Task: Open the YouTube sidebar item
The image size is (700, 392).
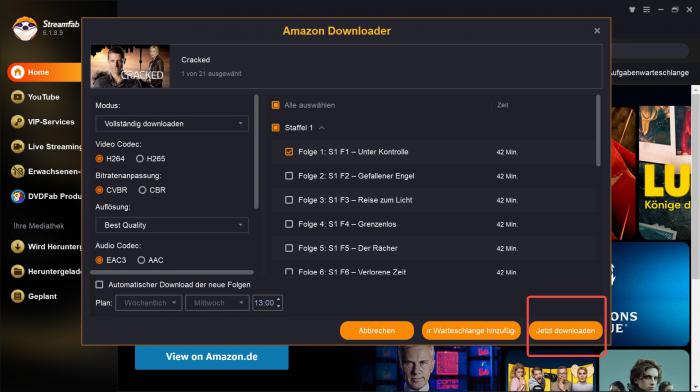Action: point(44,97)
